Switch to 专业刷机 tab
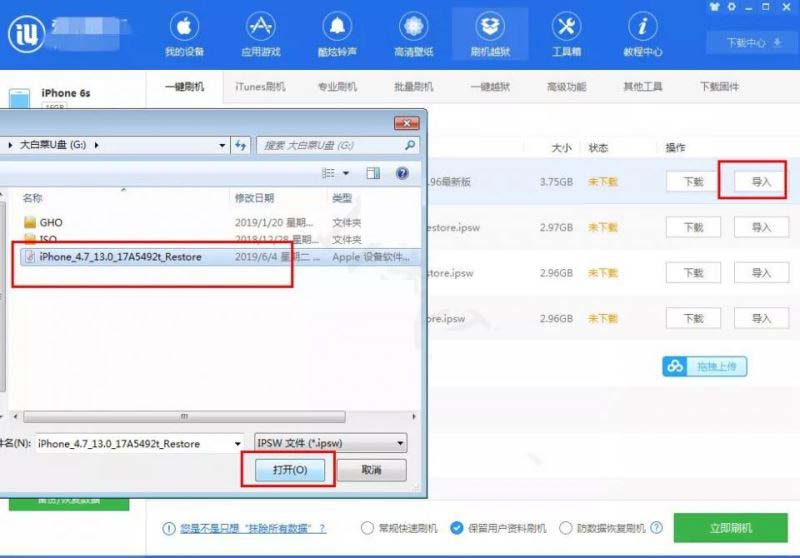800x558 pixels. [337, 87]
